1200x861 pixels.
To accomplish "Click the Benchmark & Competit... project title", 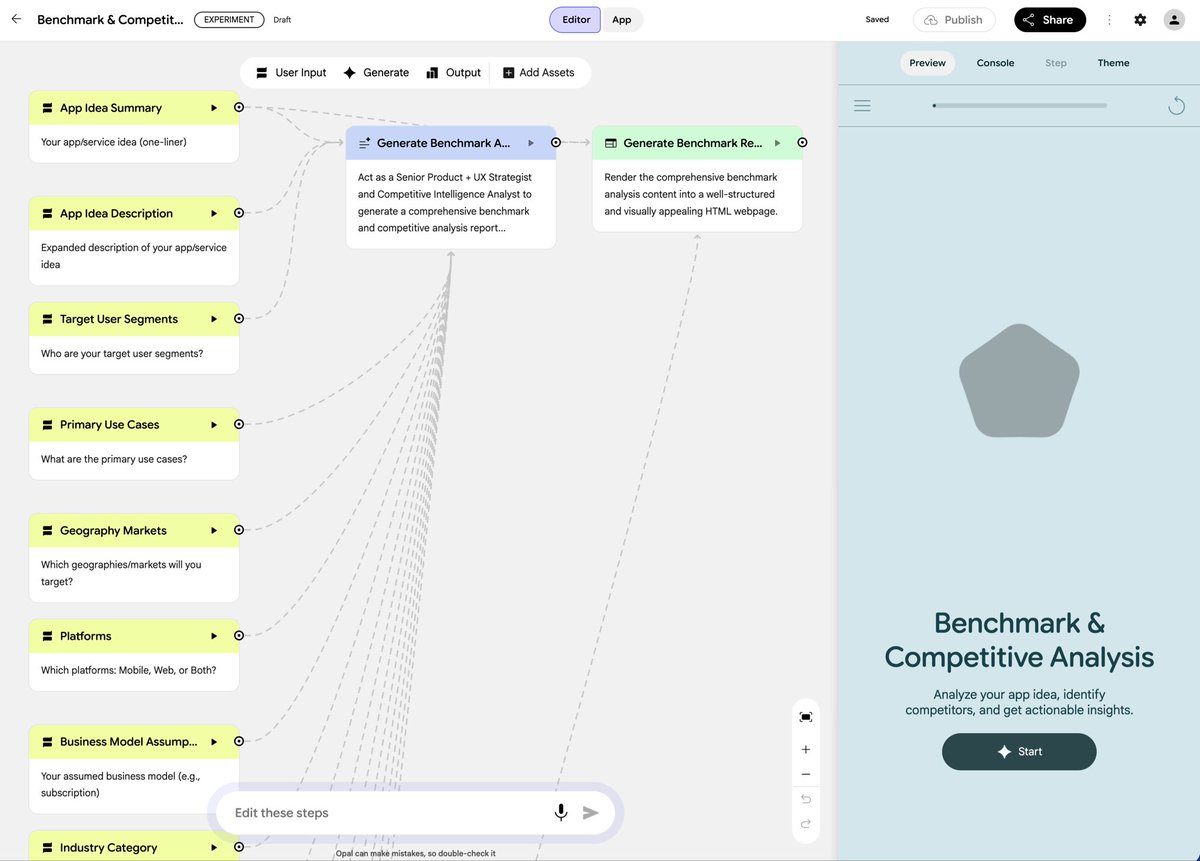I will [110, 20].
